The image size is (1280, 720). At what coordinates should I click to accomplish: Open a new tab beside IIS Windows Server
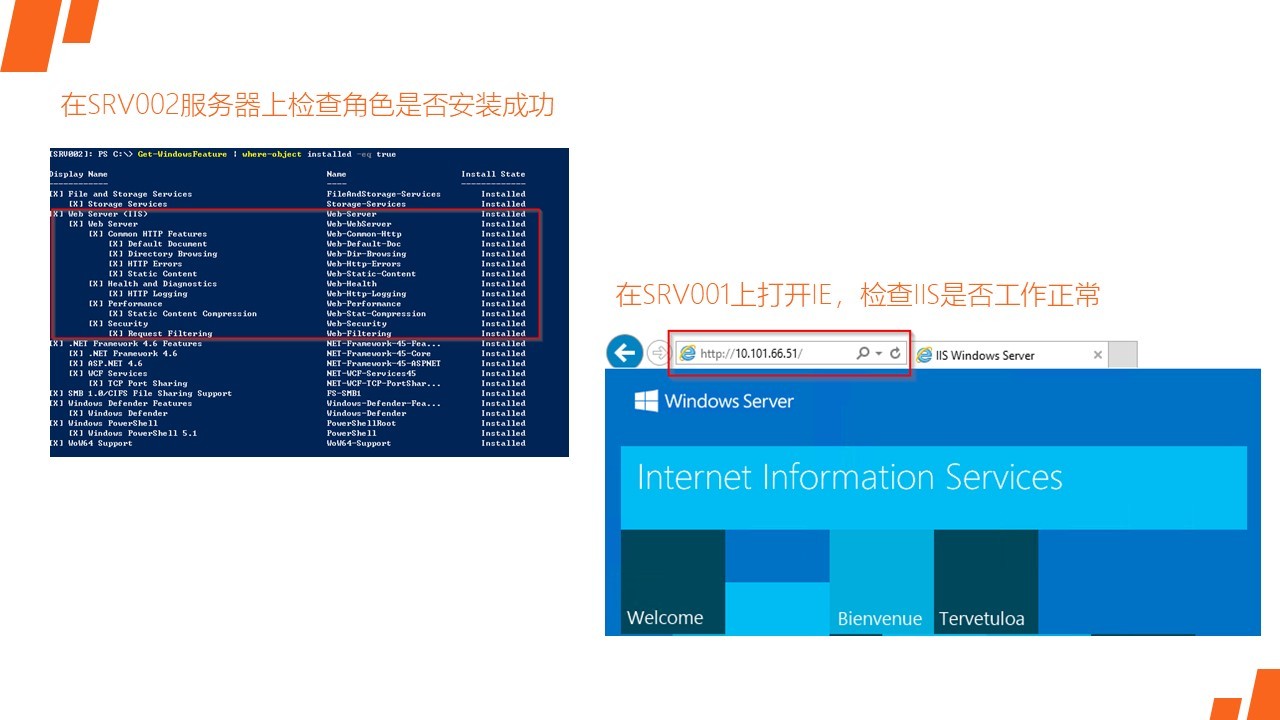point(1123,355)
